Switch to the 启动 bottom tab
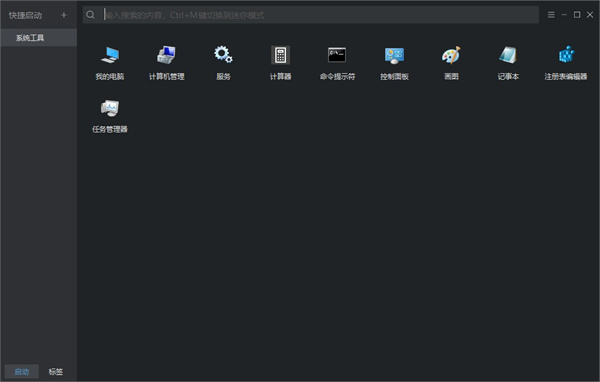 point(21,372)
